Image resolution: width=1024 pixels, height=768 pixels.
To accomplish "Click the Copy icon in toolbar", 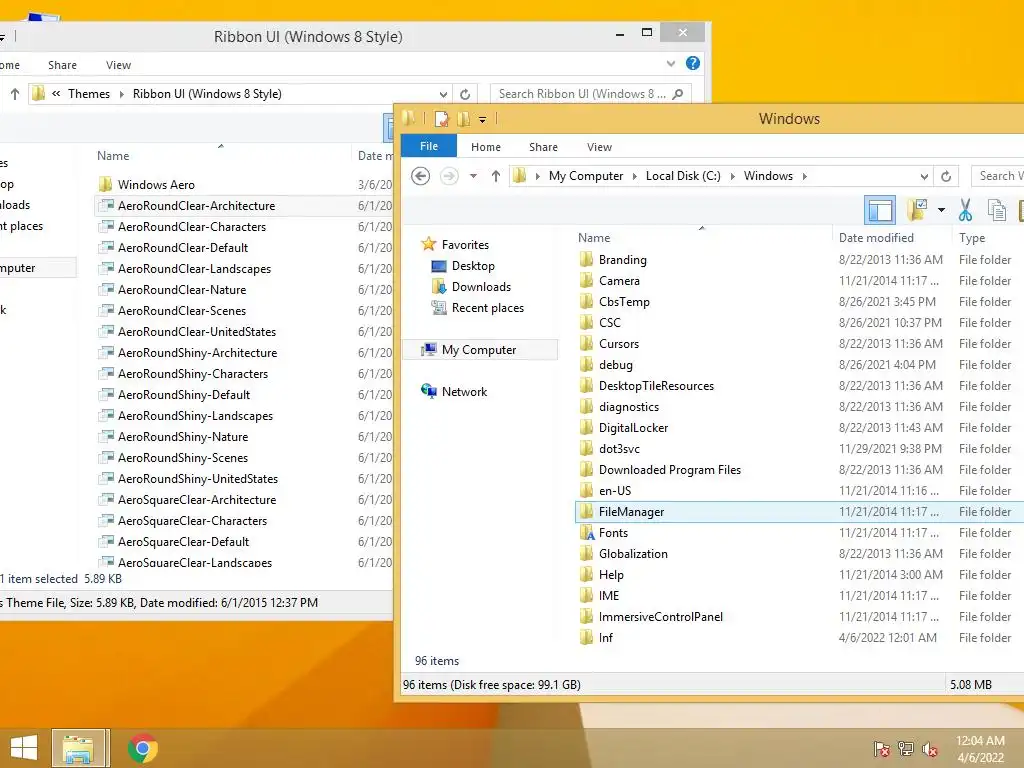I will click(x=997, y=210).
